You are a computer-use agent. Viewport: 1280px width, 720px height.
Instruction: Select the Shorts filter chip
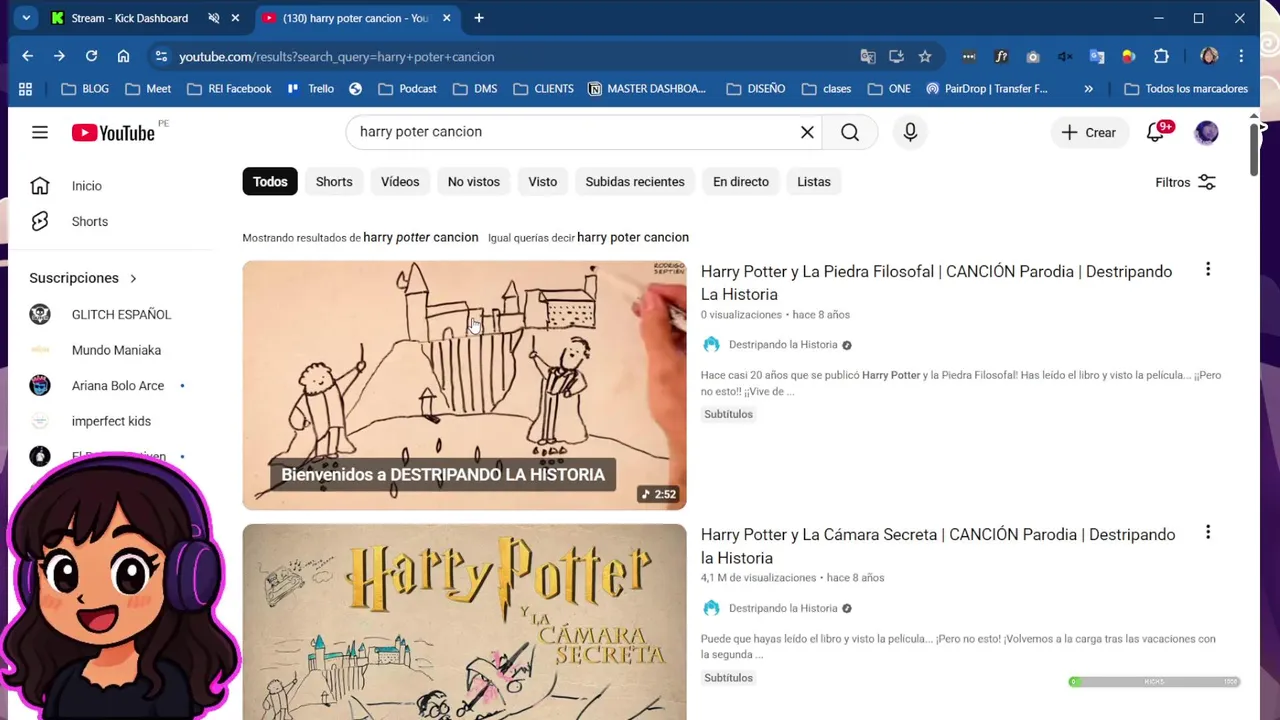[334, 181]
